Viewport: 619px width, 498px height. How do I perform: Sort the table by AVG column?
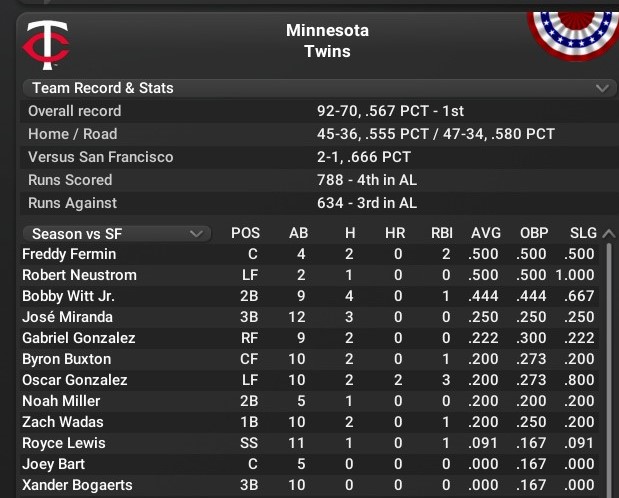486,233
